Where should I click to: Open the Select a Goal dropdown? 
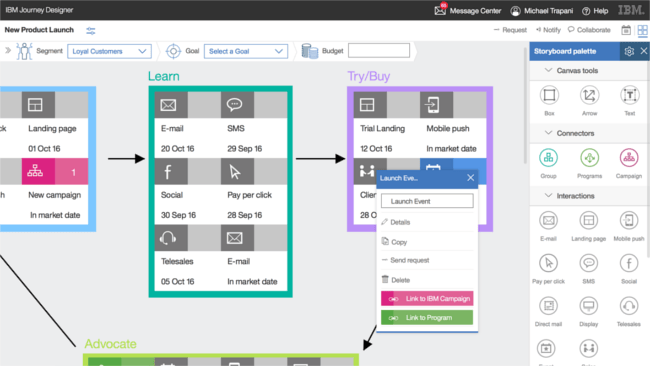click(246, 51)
